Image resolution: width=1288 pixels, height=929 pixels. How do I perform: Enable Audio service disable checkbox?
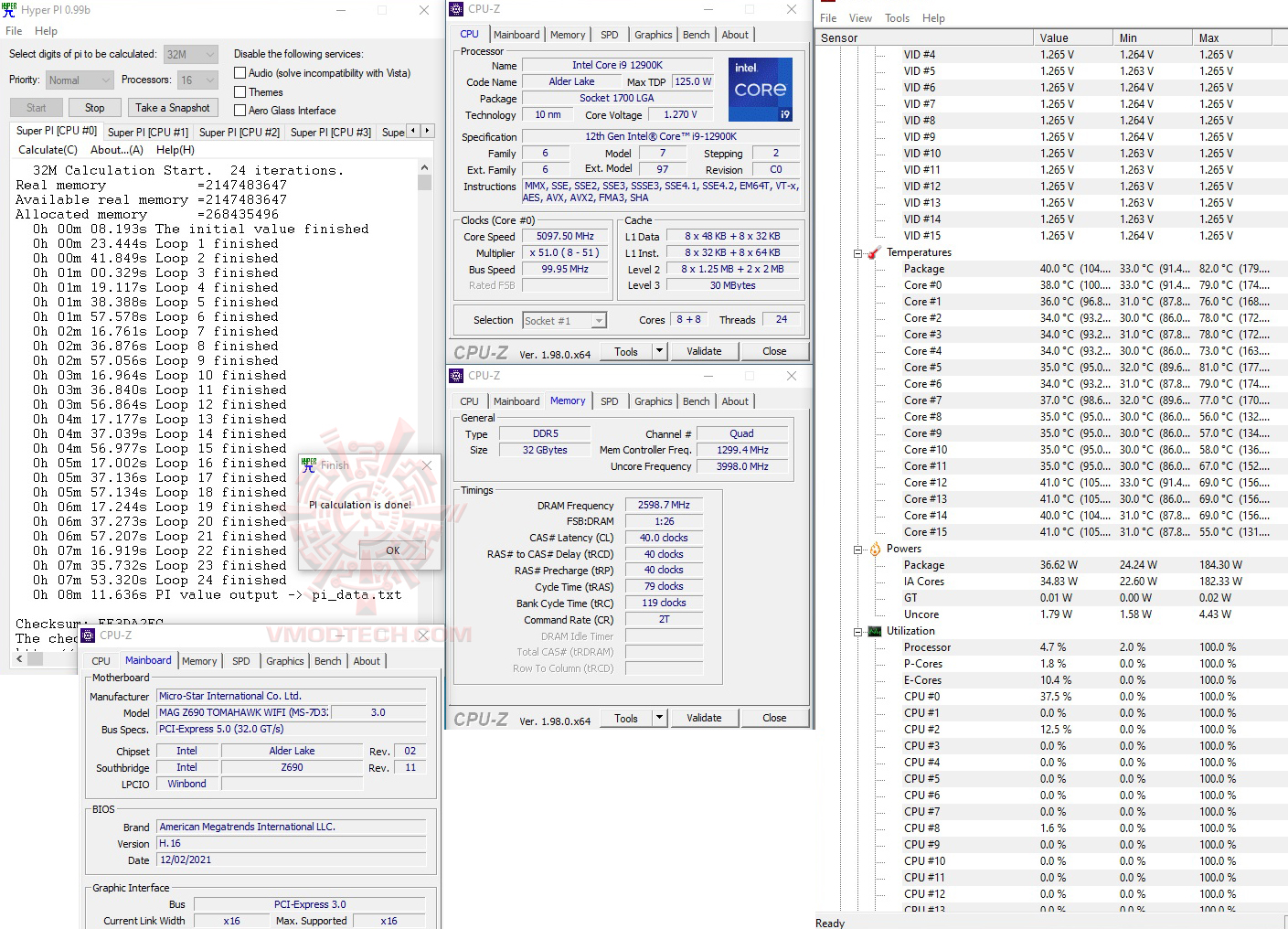(240, 73)
